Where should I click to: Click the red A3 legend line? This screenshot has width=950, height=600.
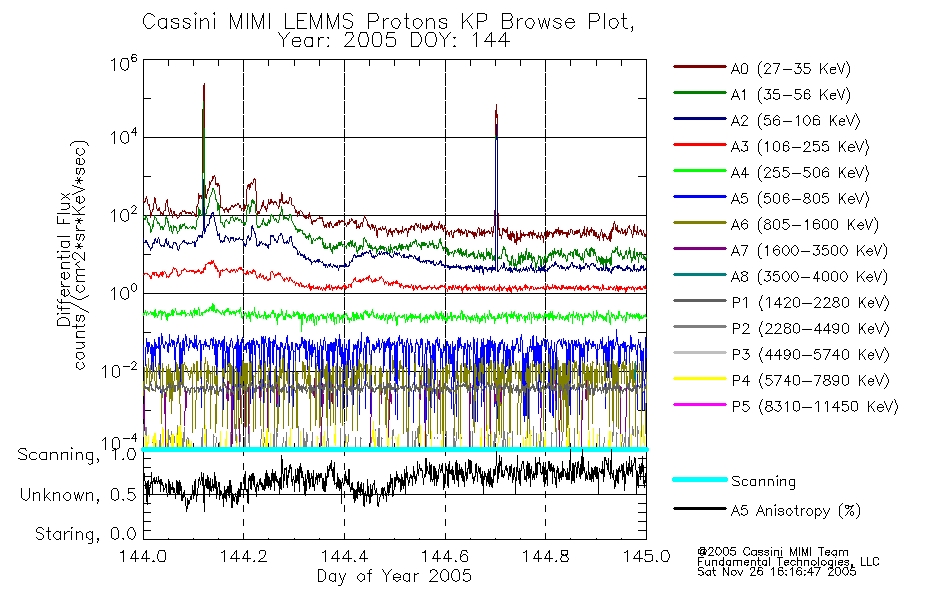click(699, 145)
